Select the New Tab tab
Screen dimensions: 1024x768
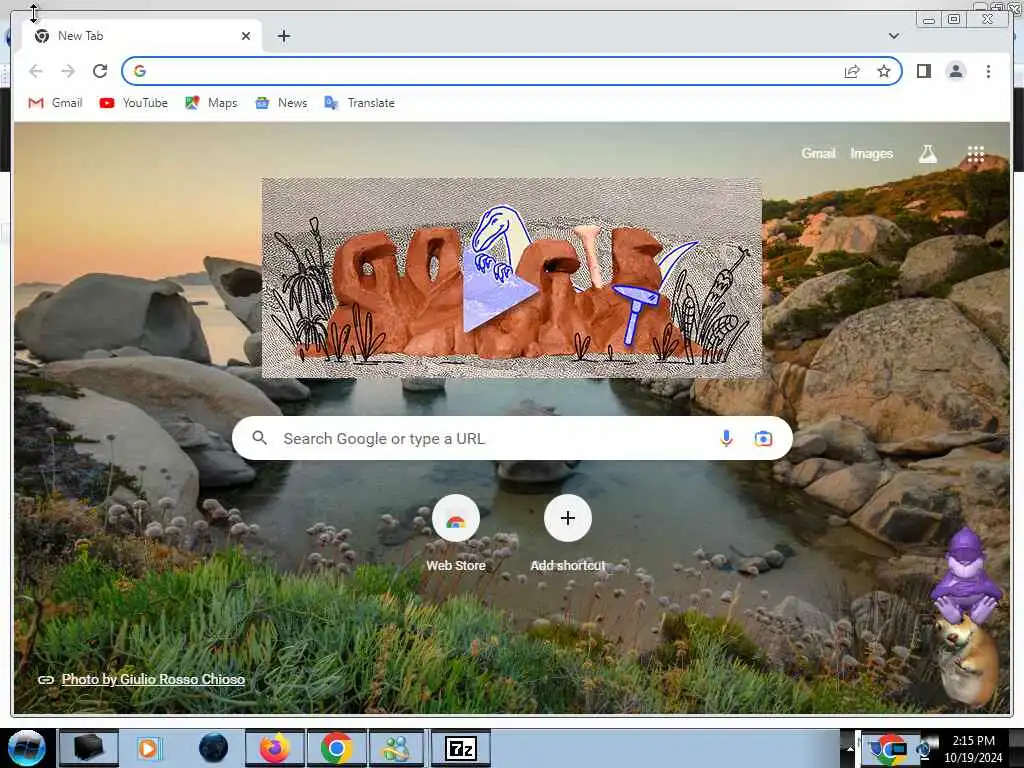(x=142, y=36)
